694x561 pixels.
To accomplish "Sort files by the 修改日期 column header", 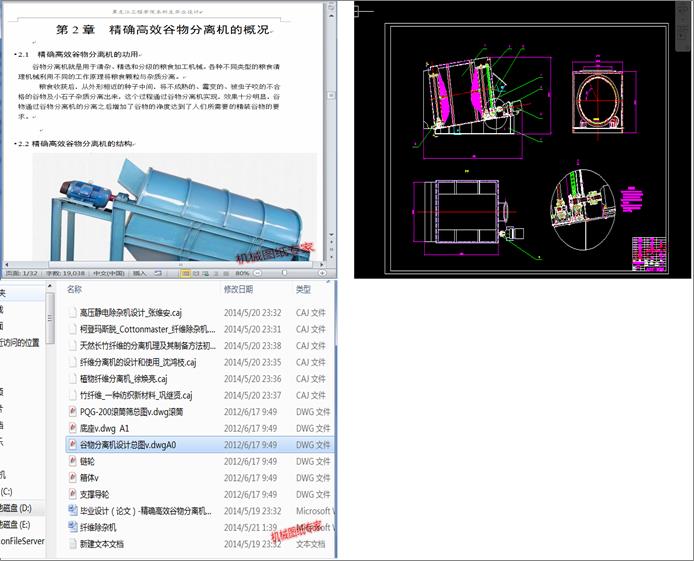I will click(238, 289).
